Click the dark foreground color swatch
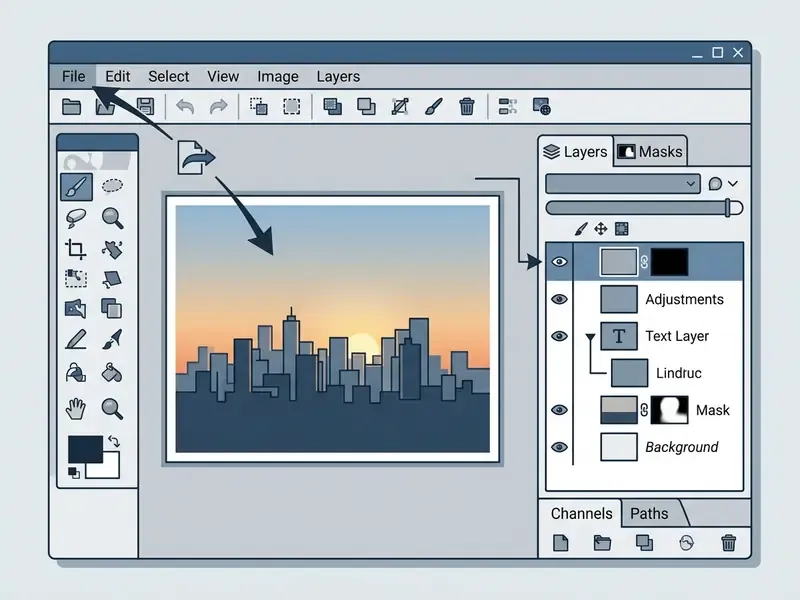The width and height of the screenshot is (800, 600). point(85,449)
